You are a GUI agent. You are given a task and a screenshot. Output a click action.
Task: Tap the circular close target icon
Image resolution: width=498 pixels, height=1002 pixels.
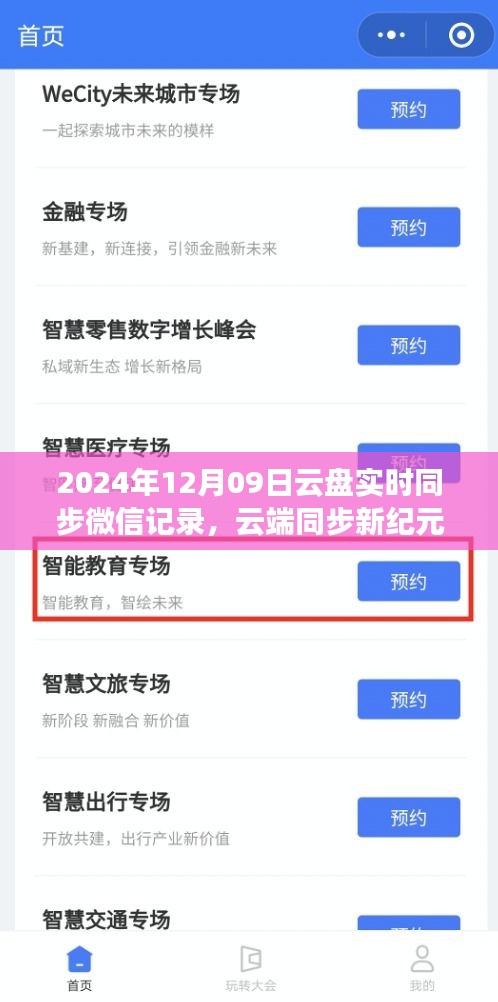pos(461,35)
